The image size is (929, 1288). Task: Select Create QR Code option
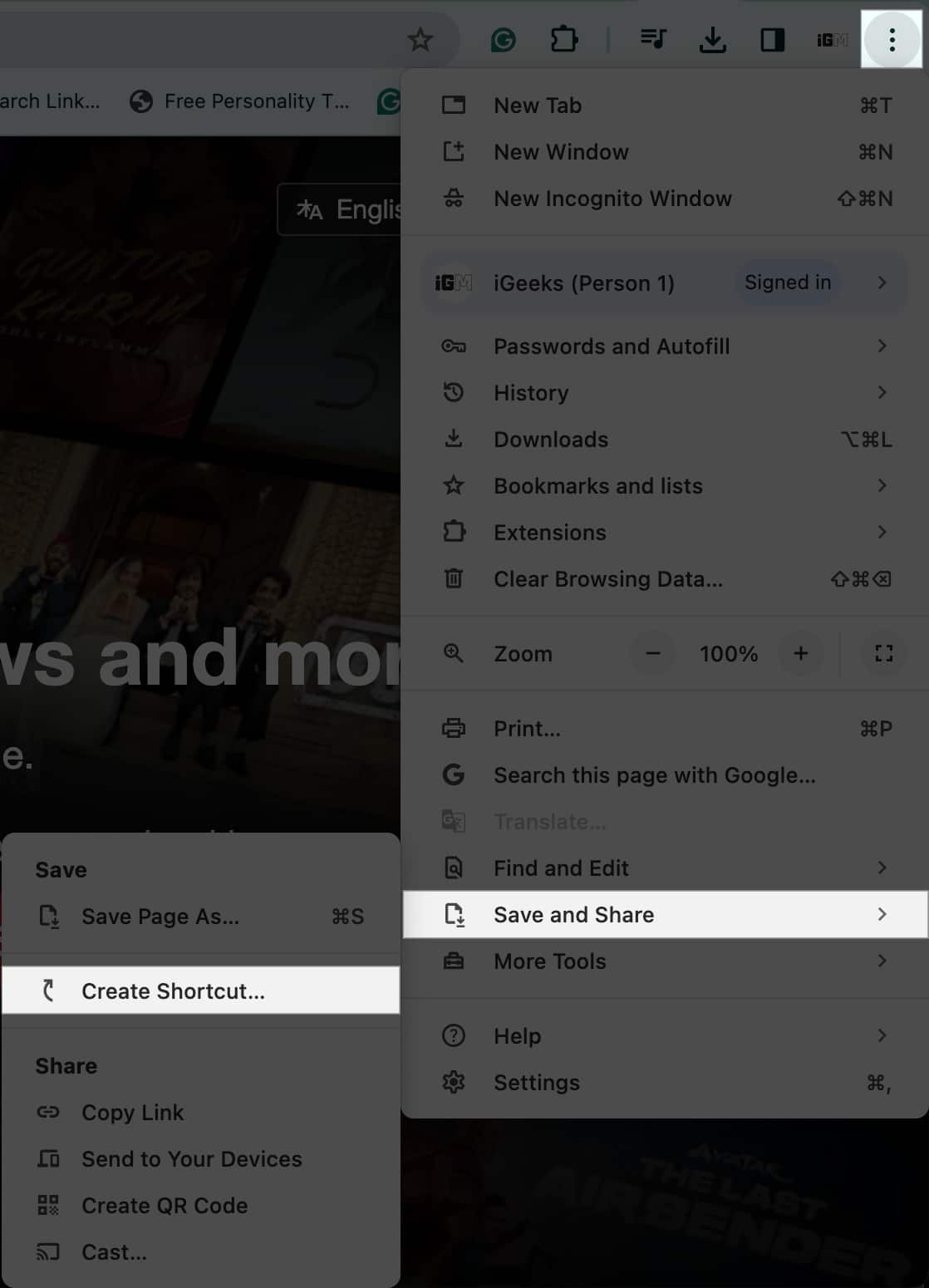point(200,1206)
